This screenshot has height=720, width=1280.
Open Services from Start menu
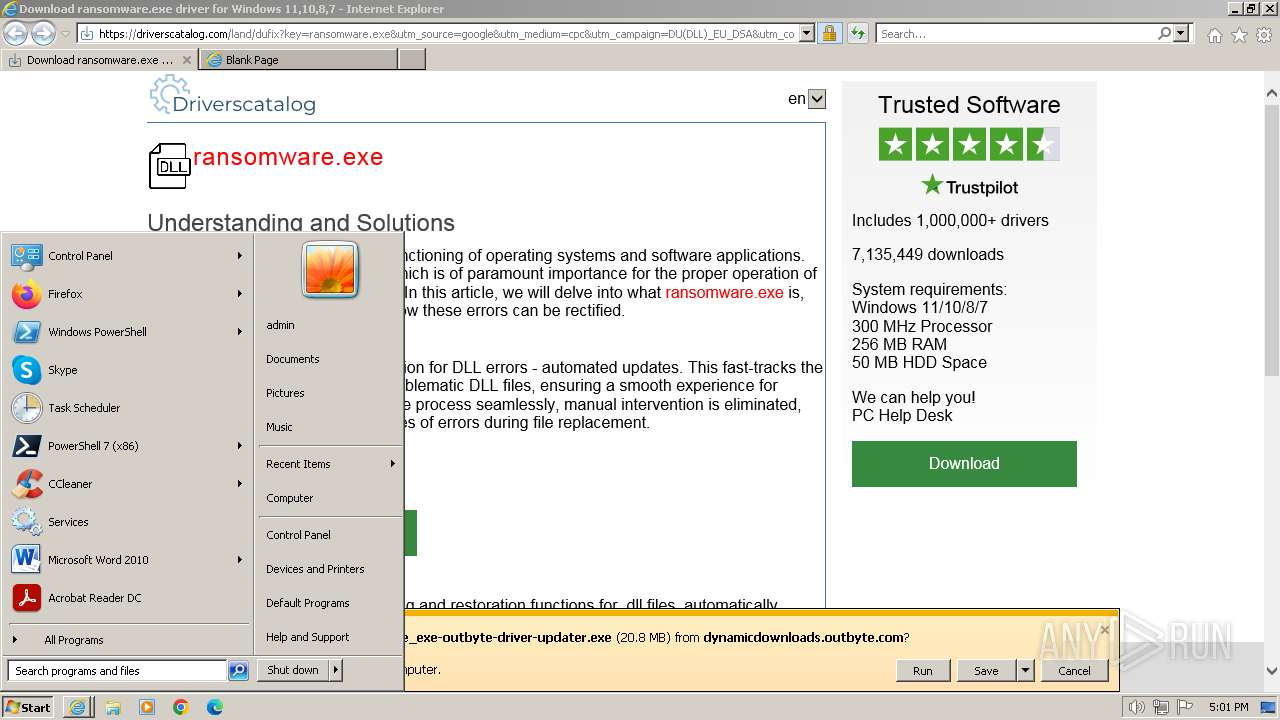27,522
